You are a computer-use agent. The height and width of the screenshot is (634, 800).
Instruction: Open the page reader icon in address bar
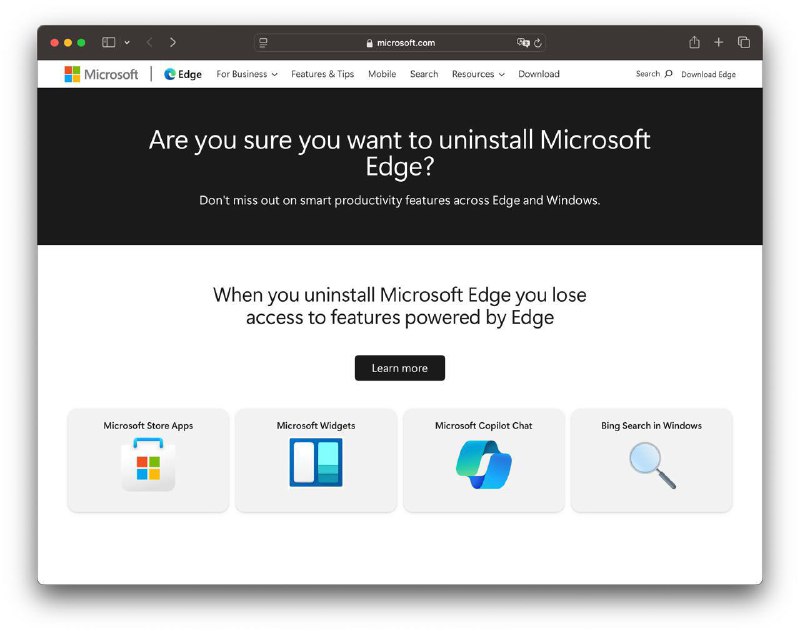click(x=263, y=43)
